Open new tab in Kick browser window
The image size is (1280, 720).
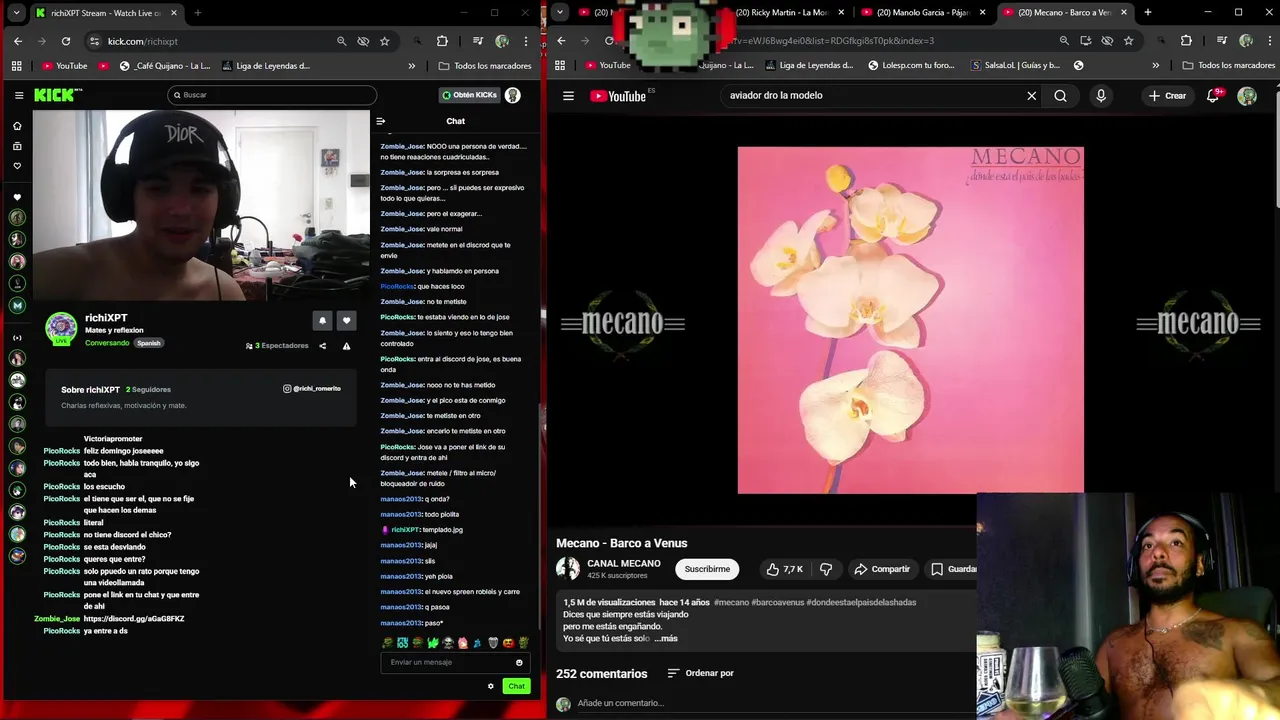tap(198, 13)
